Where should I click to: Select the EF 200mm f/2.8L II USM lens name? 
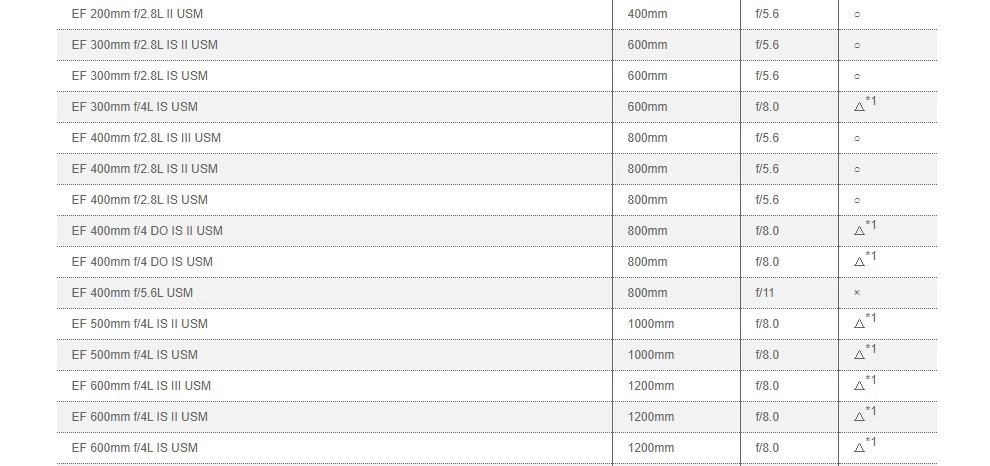click(x=137, y=14)
